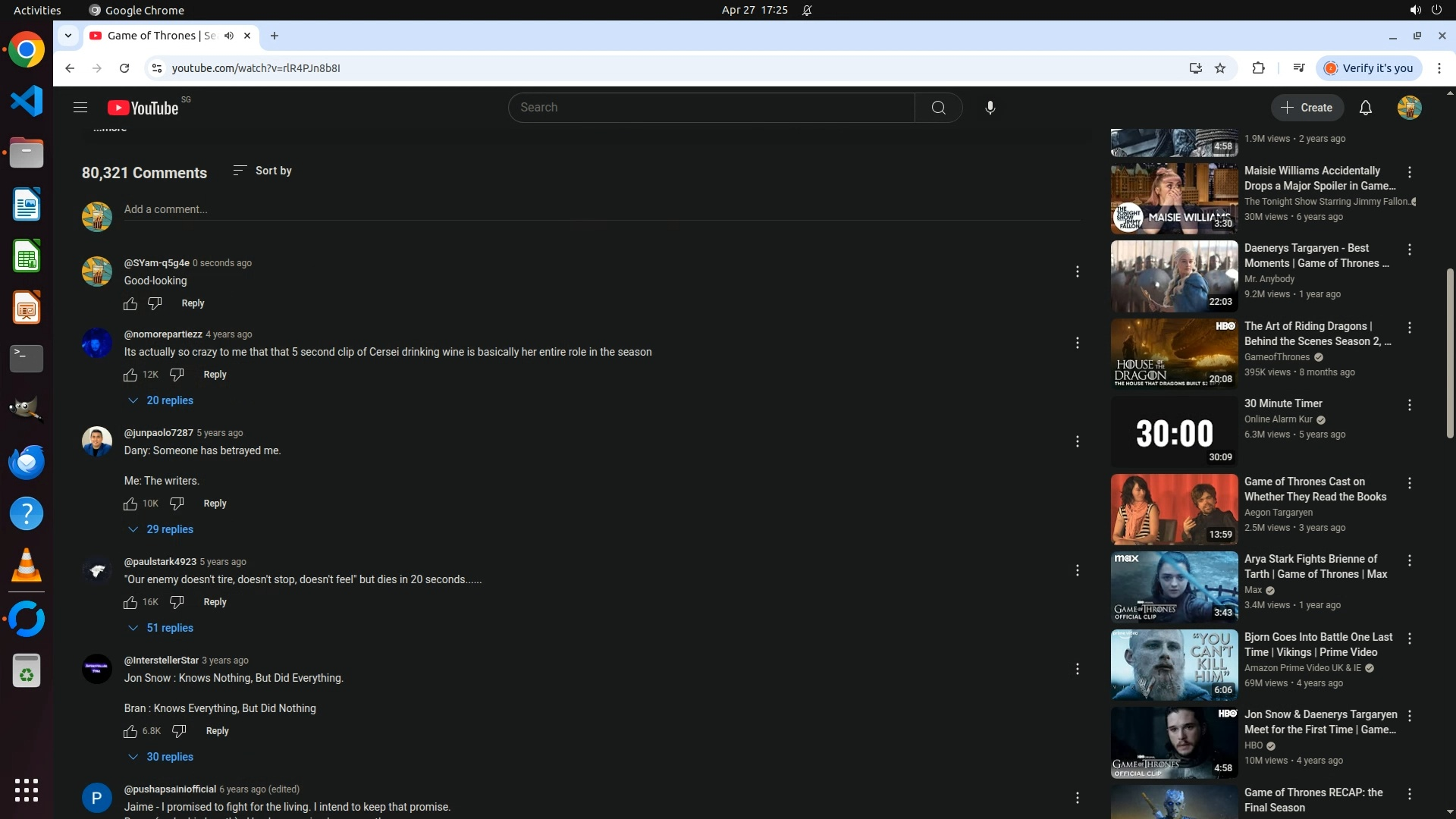1456x819 pixels.
Task: Open the YouTube hamburger guide menu
Action: pos(80,108)
